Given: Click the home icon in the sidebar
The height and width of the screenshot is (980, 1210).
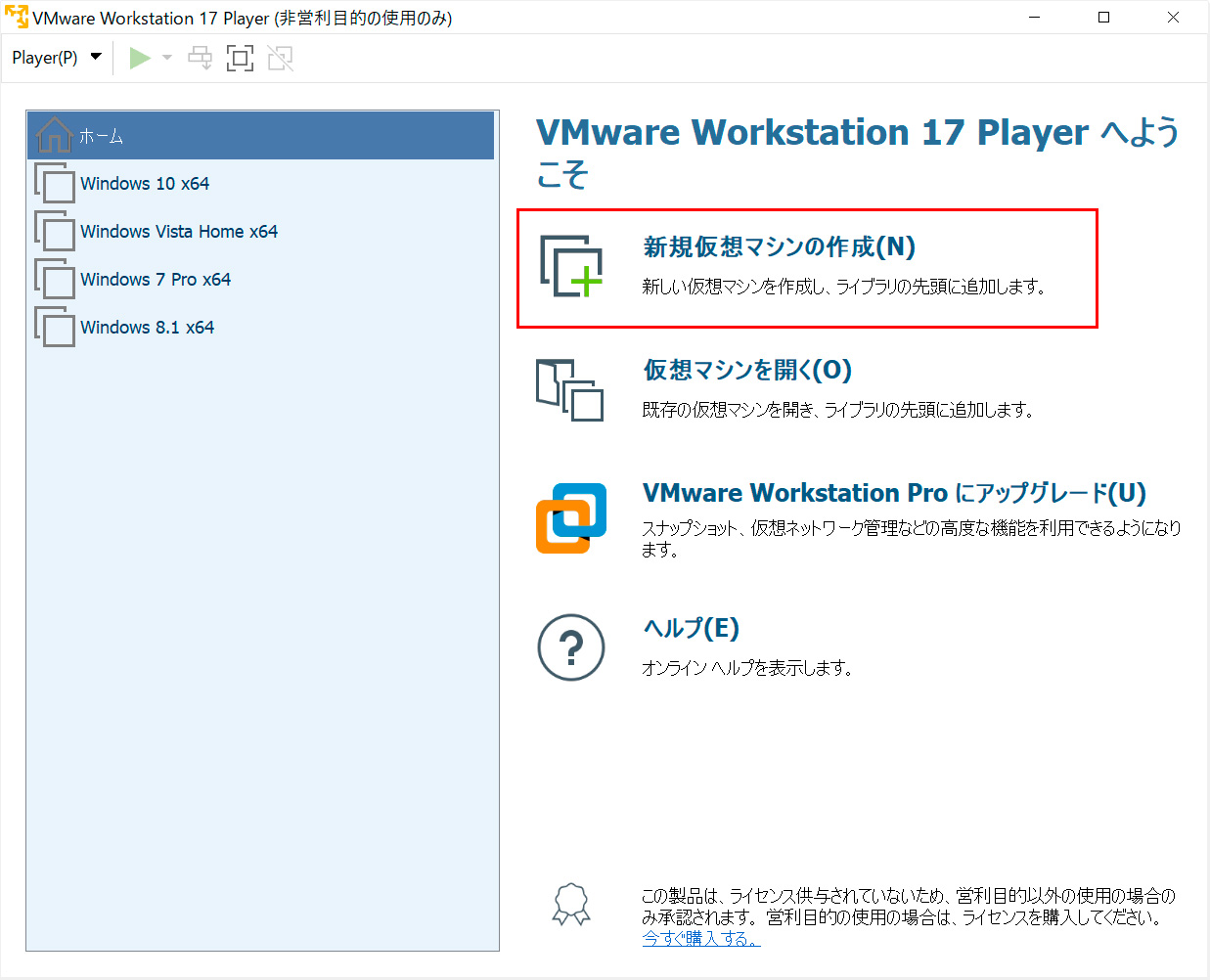Looking at the screenshot, I should point(54,135).
